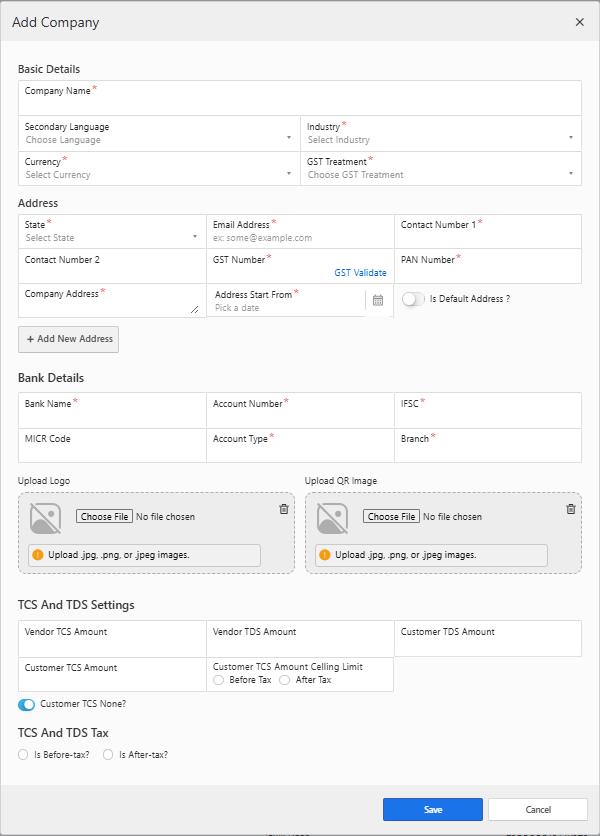Click the GST Validate link
Image resolution: width=600 pixels, height=836 pixels.
[x=360, y=273]
